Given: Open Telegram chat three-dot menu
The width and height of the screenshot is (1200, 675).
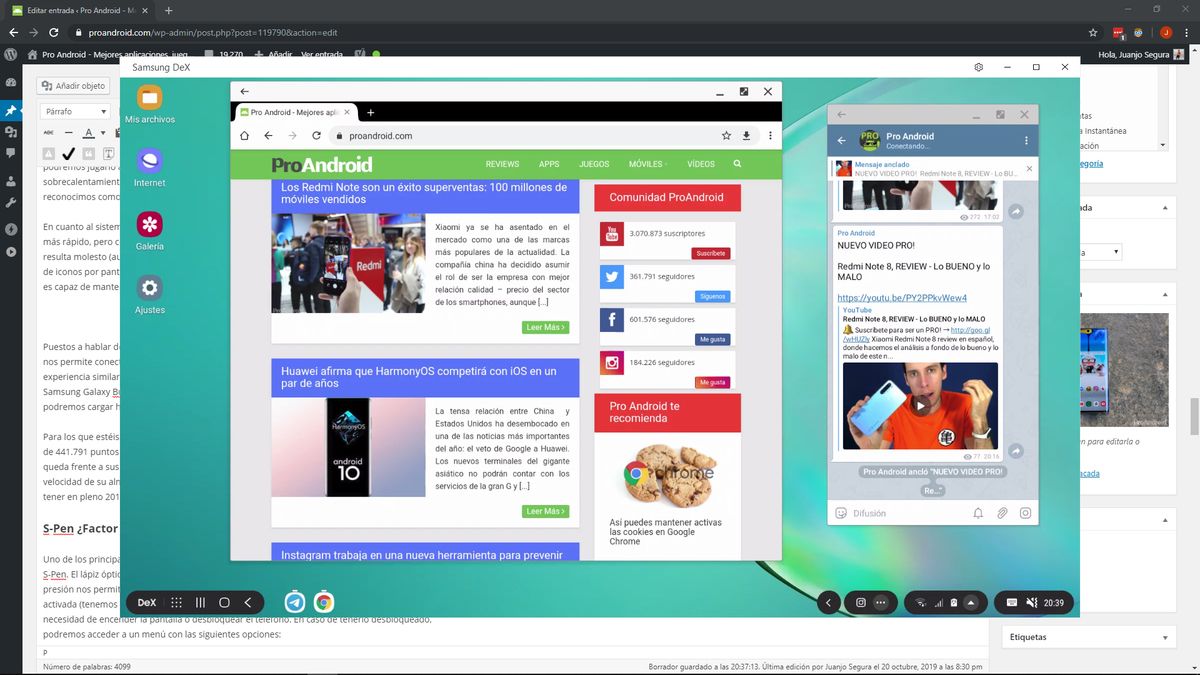Looking at the screenshot, I should (x=1026, y=141).
